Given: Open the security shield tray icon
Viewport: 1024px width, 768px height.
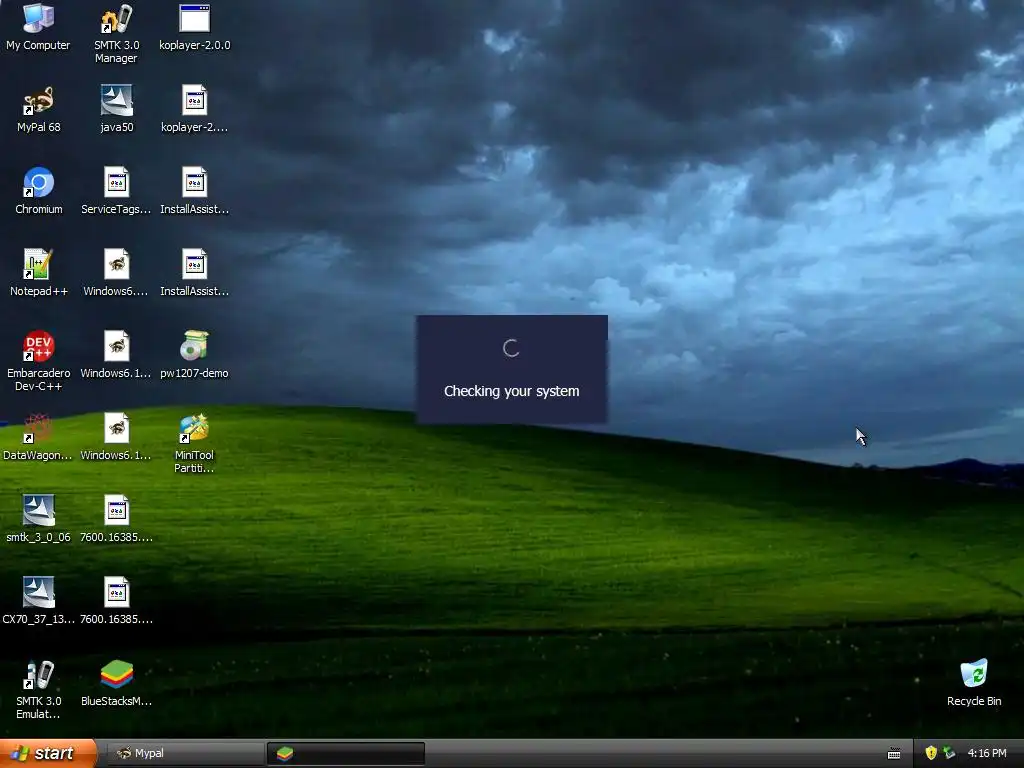Looking at the screenshot, I should point(931,753).
